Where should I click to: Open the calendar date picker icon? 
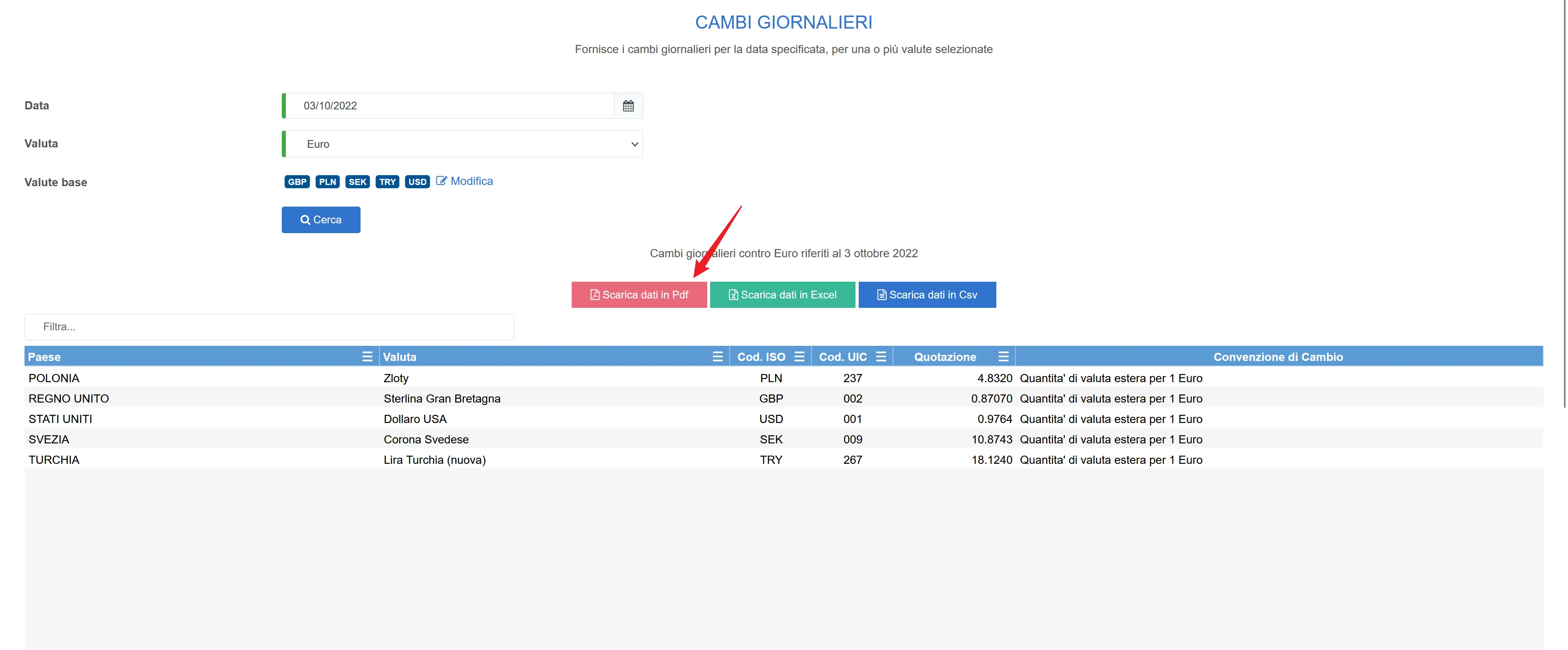click(628, 106)
